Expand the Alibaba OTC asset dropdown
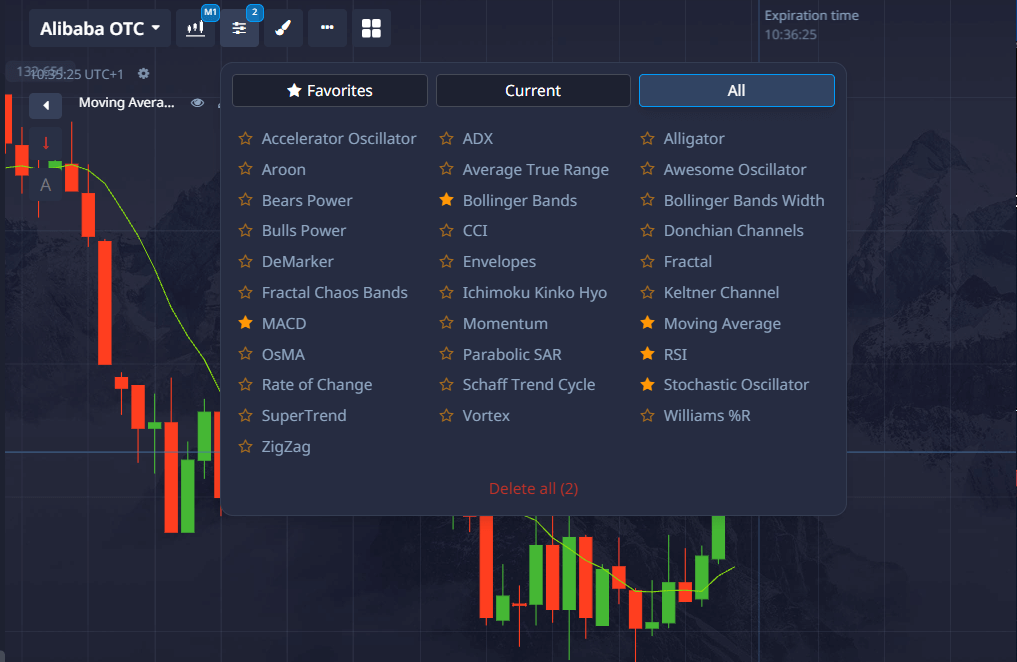The width and height of the screenshot is (1017, 662). pyautogui.click(x=100, y=29)
